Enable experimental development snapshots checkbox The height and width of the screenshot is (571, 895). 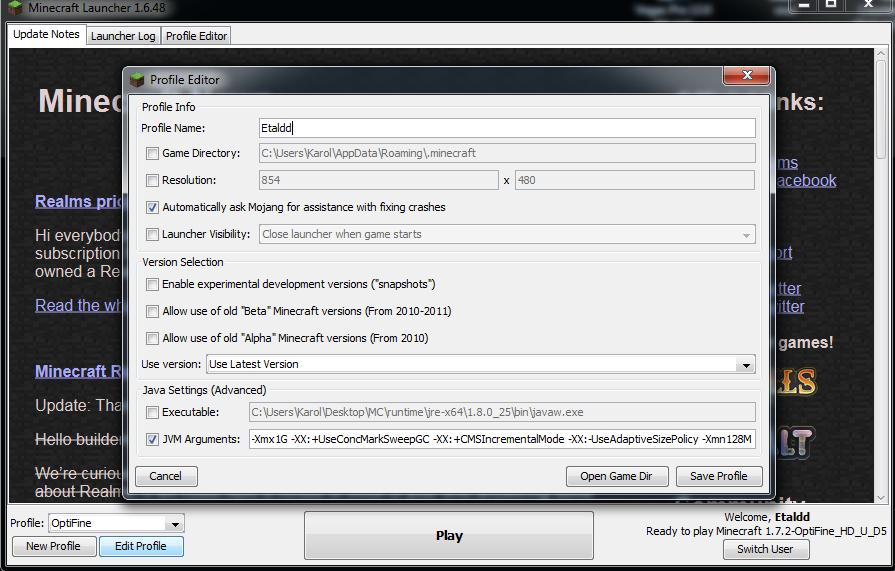pyautogui.click(x=152, y=284)
